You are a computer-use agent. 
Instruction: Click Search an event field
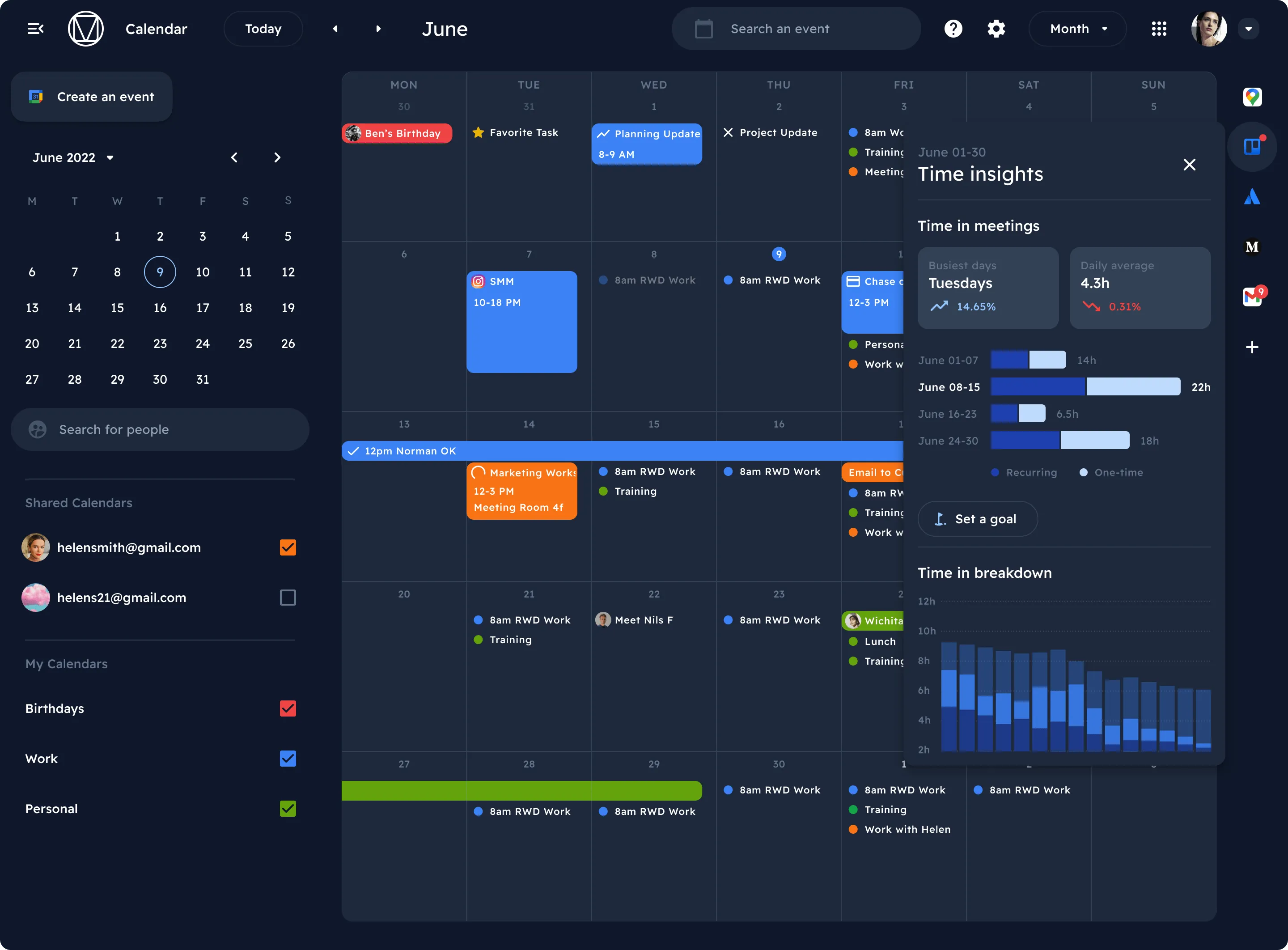point(796,29)
